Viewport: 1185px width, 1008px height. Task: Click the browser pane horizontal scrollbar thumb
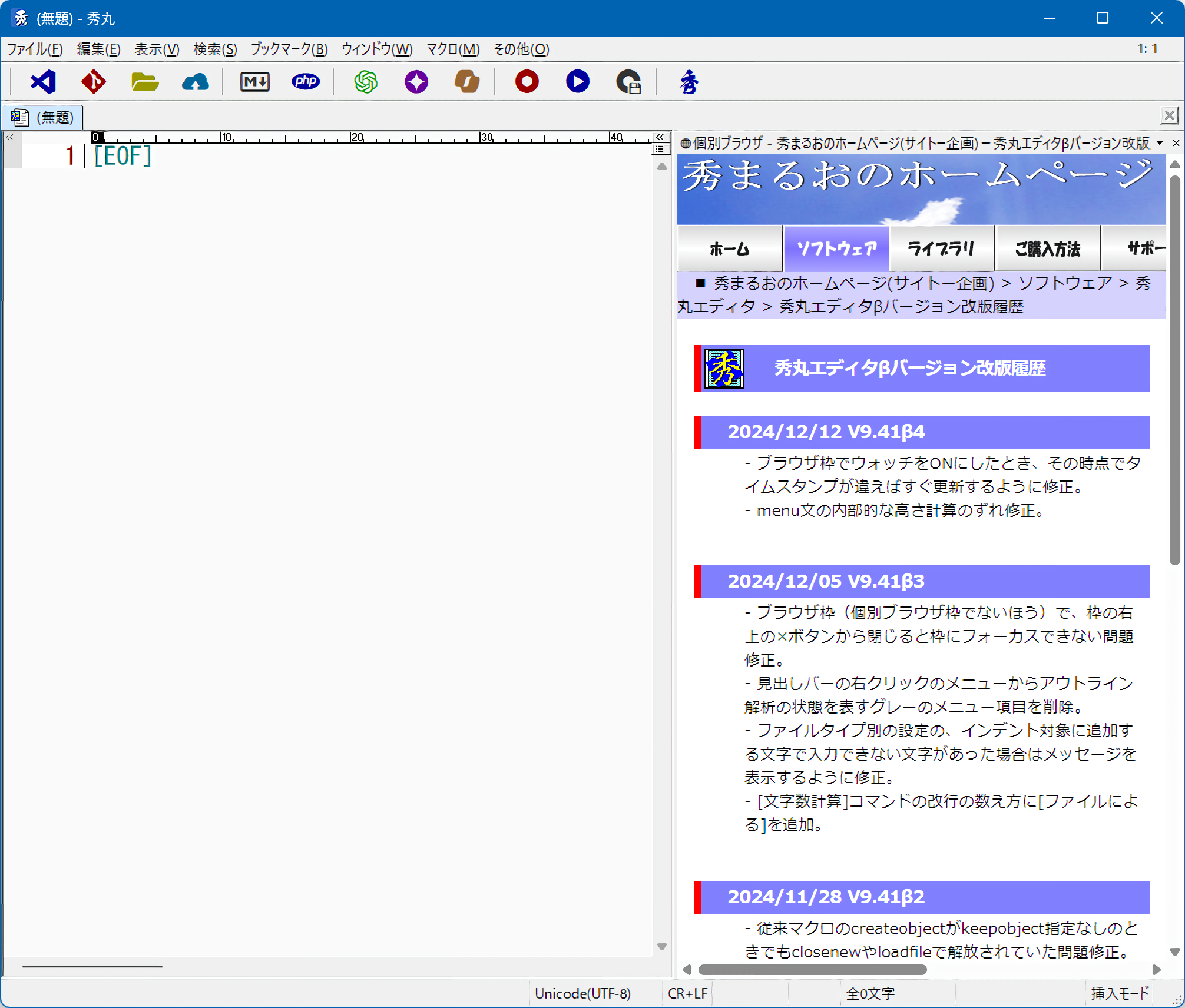812,969
